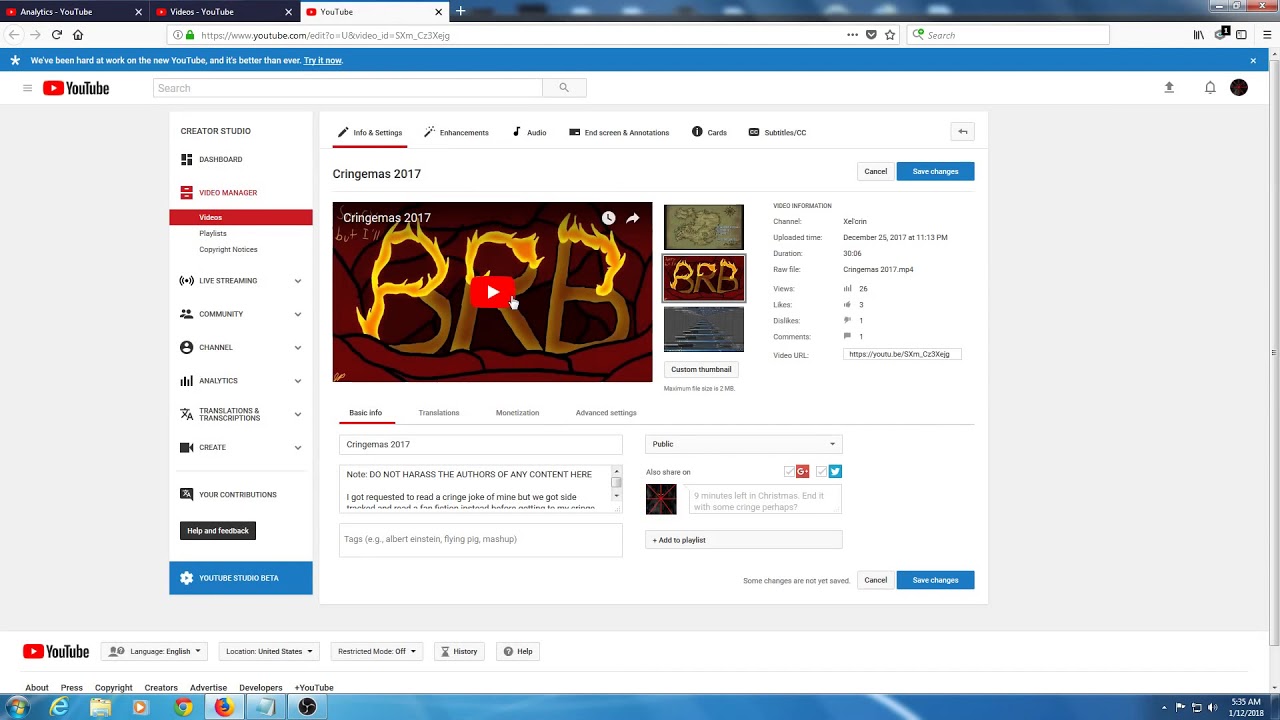1280x720 pixels.
Task: Click the search magnifier button
Action: [x=564, y=88]
